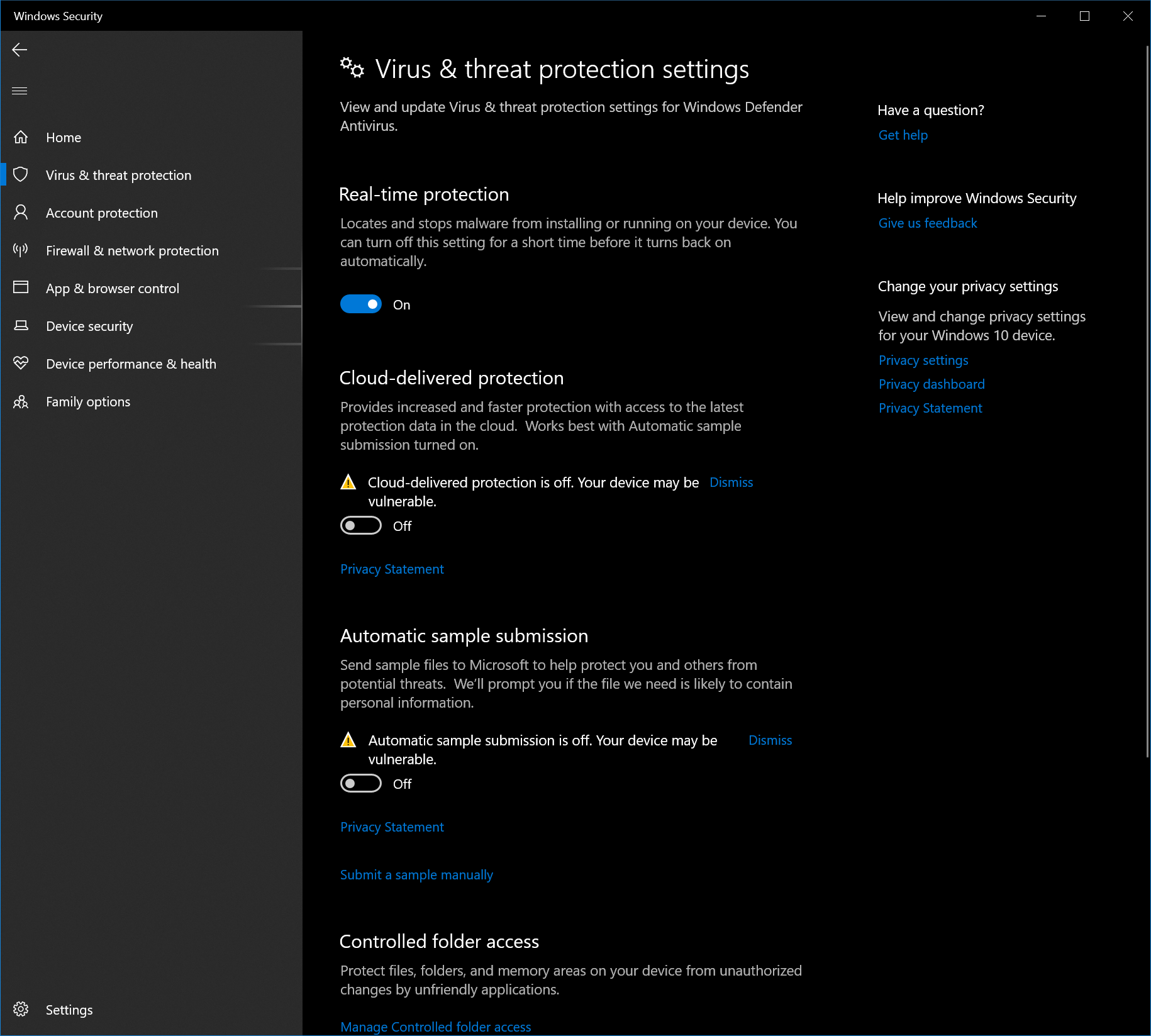
Task: Select Device security in sidebar
Action: (x=152, y=326)
